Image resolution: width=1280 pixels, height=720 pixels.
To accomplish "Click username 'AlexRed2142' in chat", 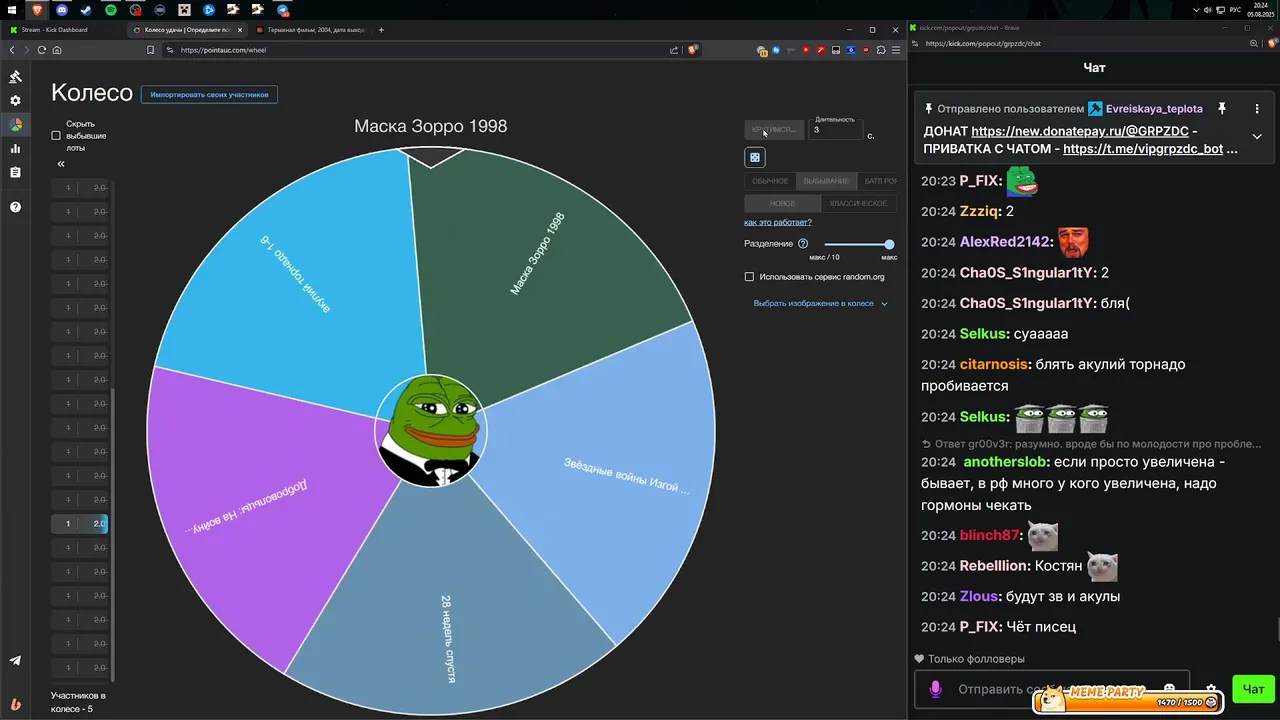I will coord(1005,242).
